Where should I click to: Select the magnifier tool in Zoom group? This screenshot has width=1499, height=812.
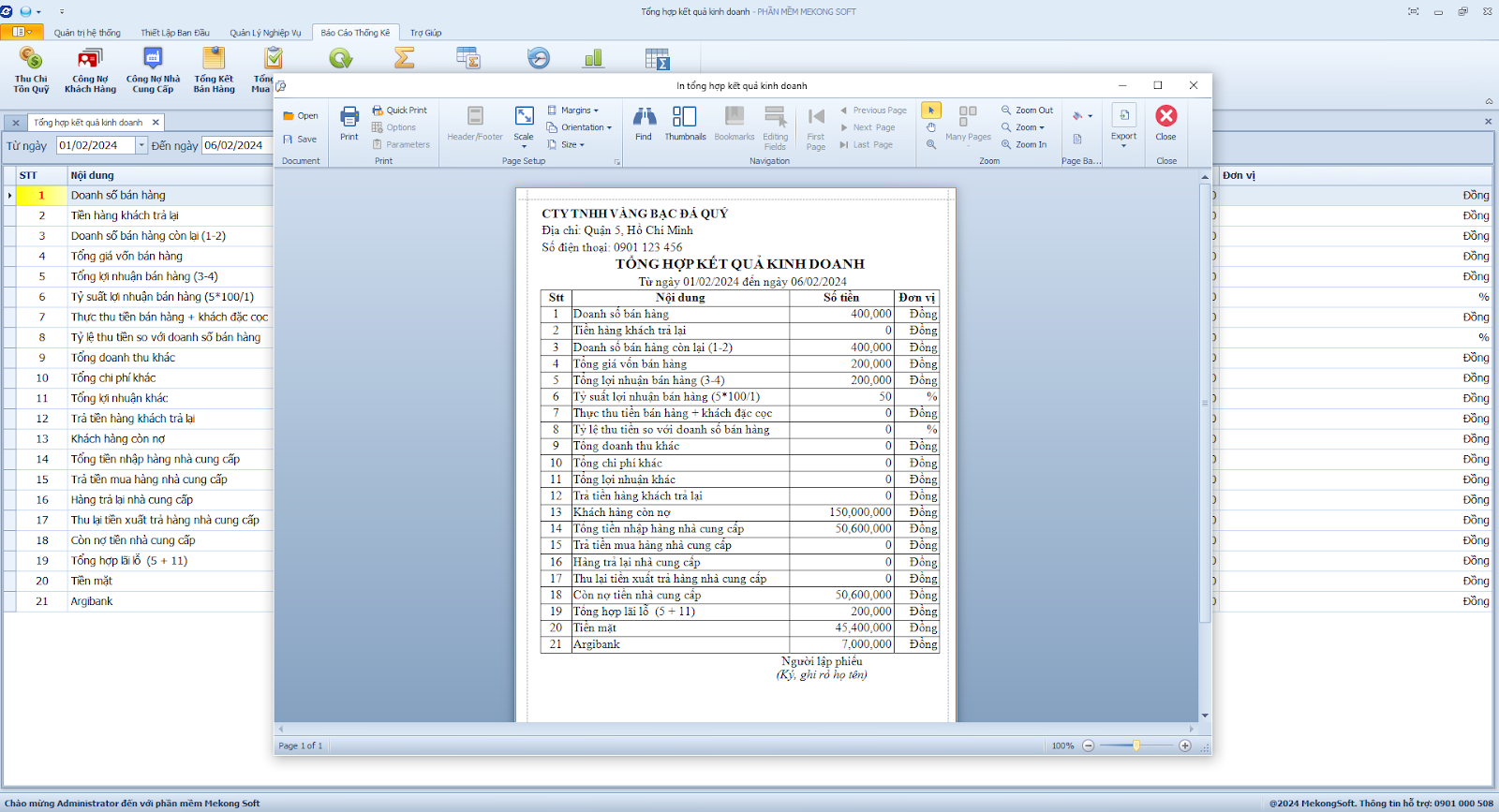[x=931, y=144]
